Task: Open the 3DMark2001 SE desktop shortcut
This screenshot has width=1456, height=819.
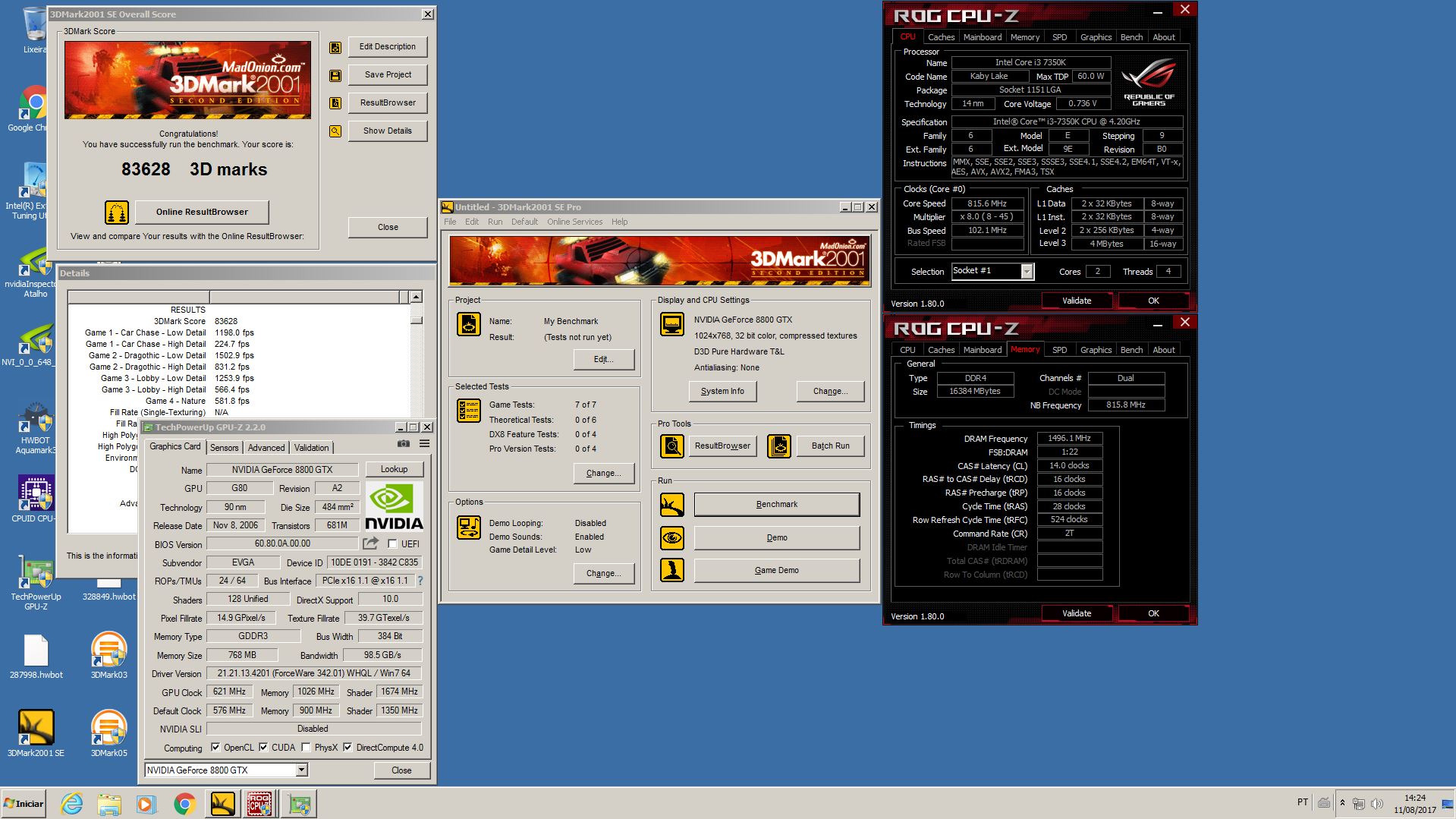Action: tap(36, 734)
